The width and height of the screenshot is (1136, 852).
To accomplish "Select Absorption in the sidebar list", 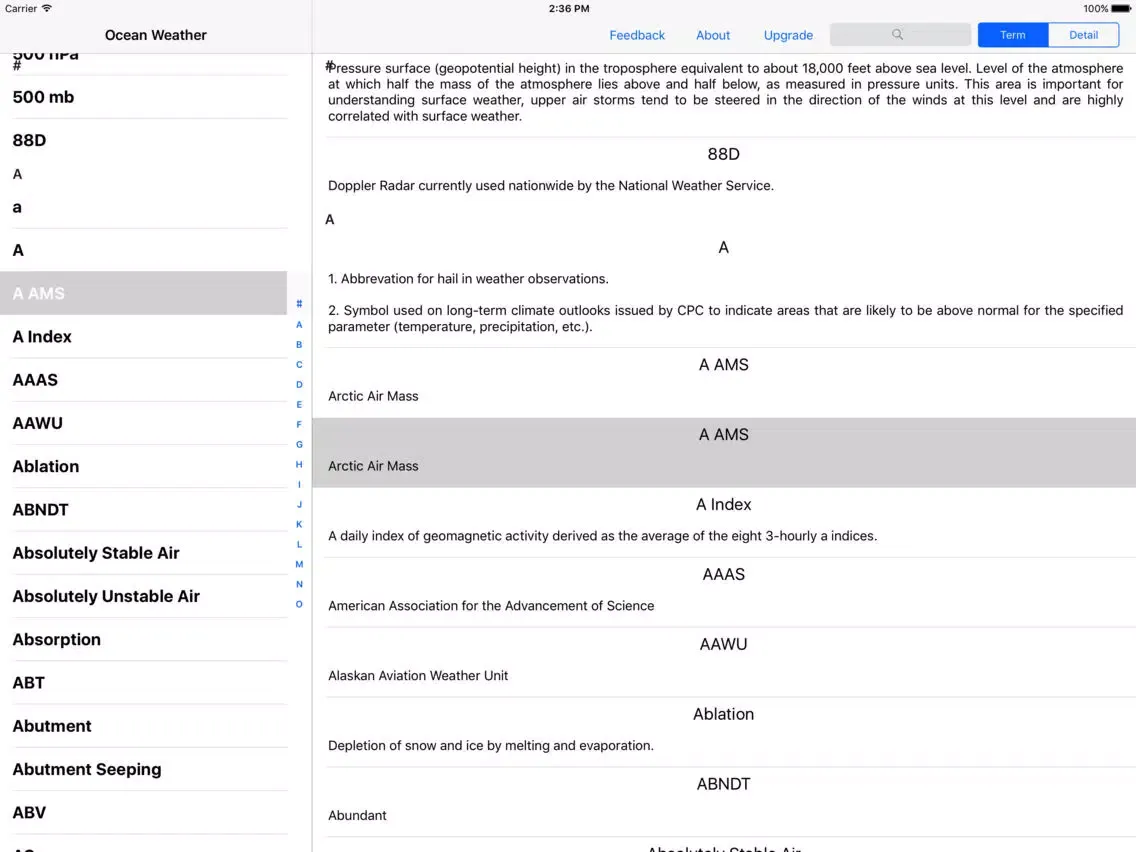I will (143, 640).
